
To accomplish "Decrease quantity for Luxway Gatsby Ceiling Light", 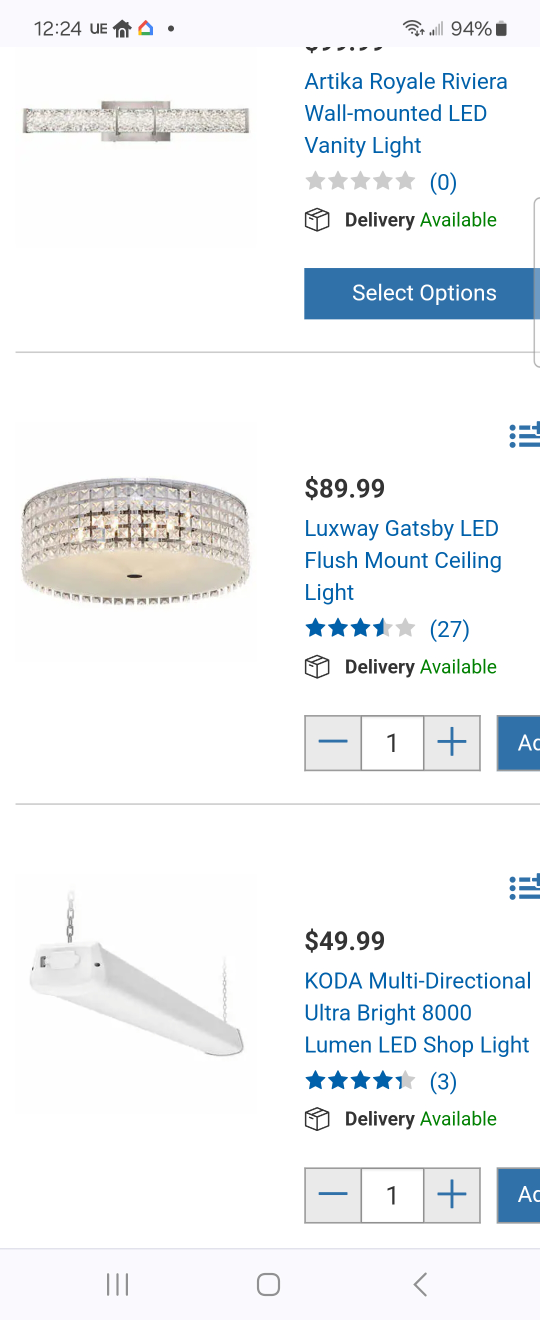I will pos(333,742).
